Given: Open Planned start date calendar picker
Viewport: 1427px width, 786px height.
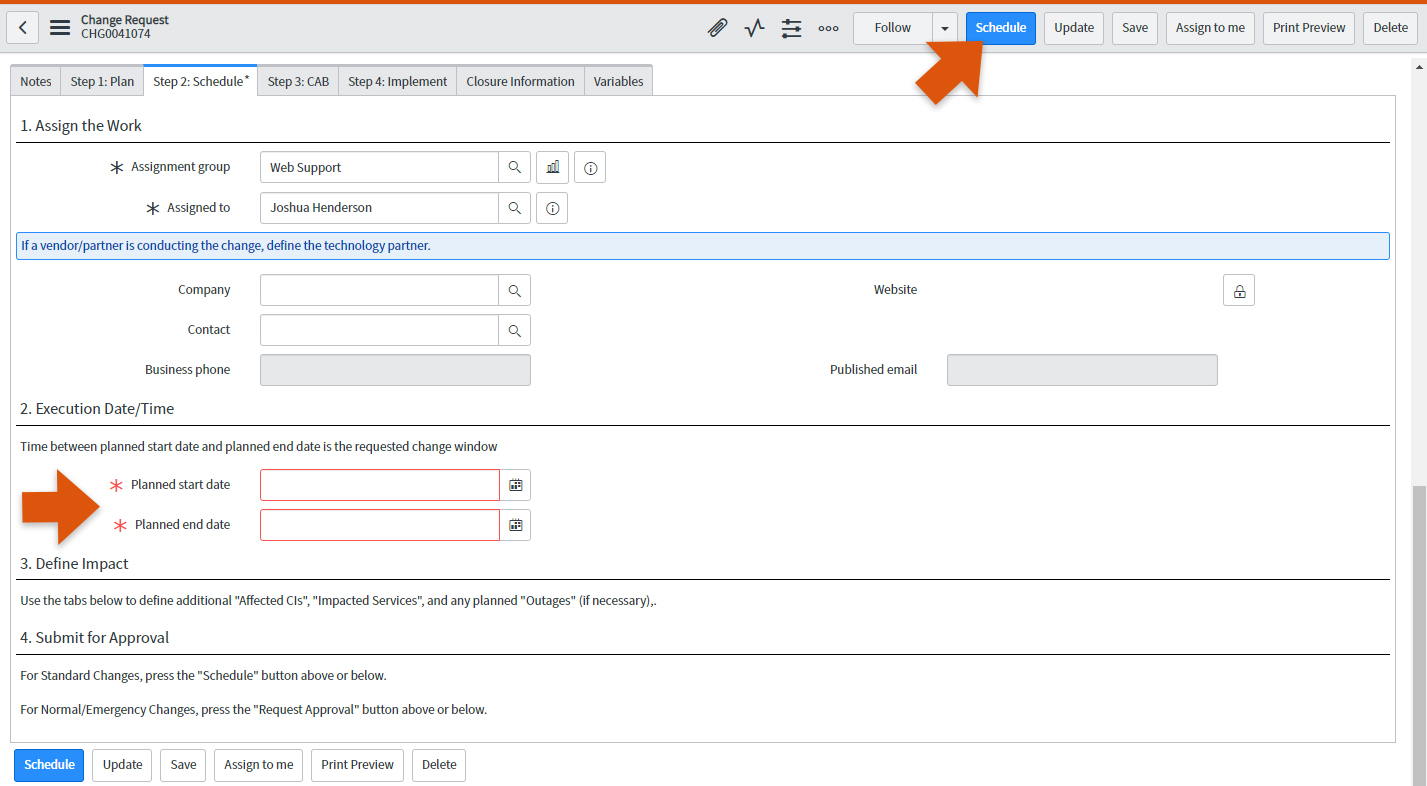Looking at the screenshot, I should coord(515,485).
